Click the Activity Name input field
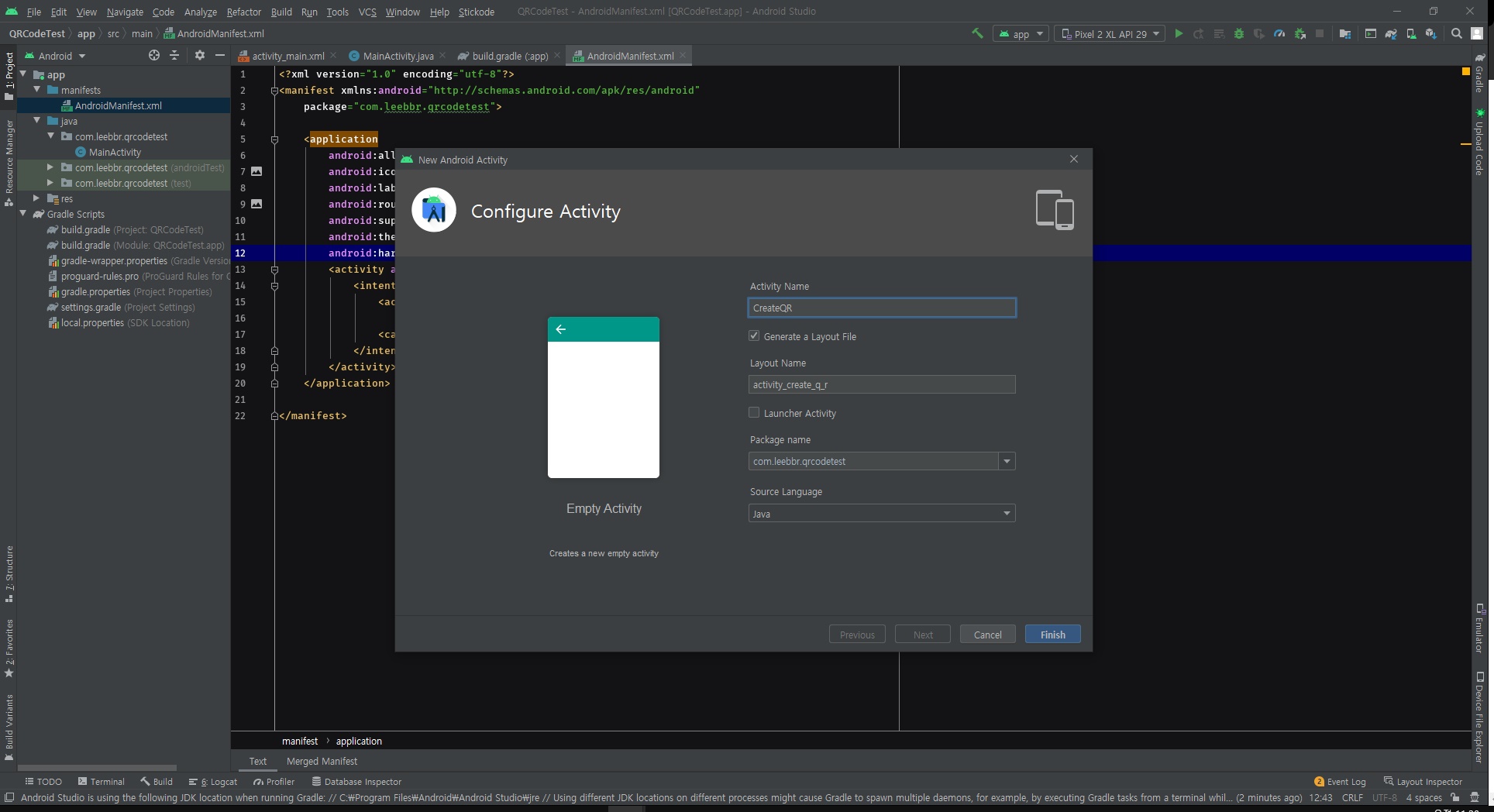 [x=882, y=308]
